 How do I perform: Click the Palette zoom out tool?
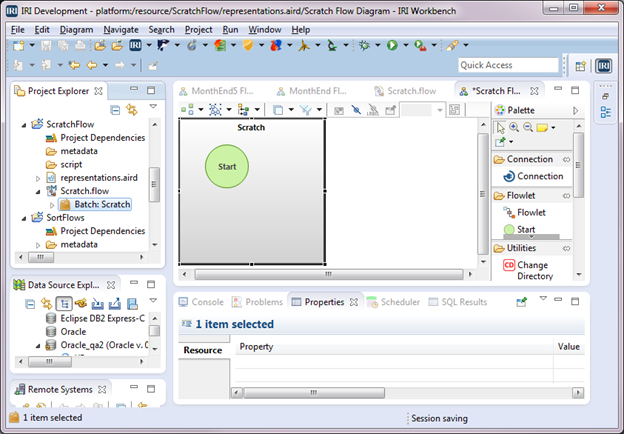pyautogui.click(x=528, y=127)
